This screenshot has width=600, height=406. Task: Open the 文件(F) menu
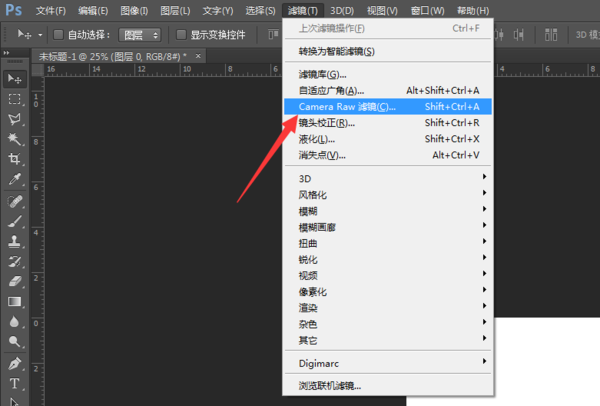(51, 11)
